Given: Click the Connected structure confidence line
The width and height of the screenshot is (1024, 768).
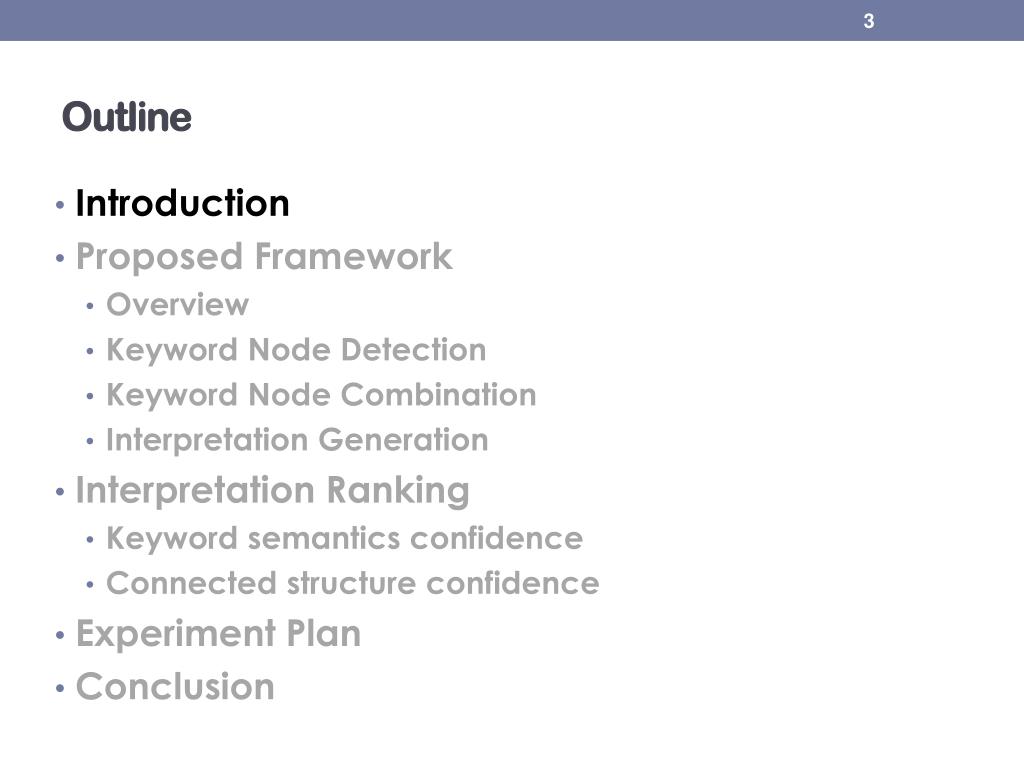Looking at the screenshot, I should [353, 583].
